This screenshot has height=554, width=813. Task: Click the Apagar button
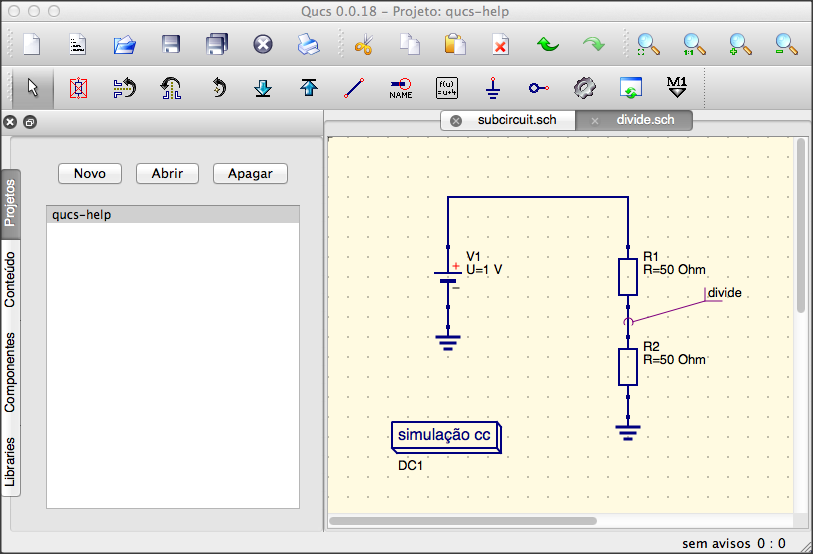250,173
